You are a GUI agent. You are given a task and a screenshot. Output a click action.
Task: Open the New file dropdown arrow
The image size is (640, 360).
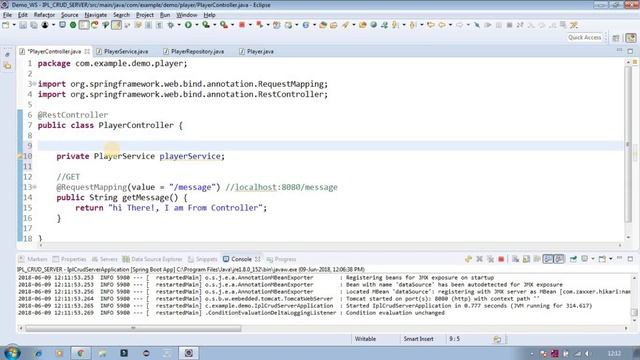point(14,25)
